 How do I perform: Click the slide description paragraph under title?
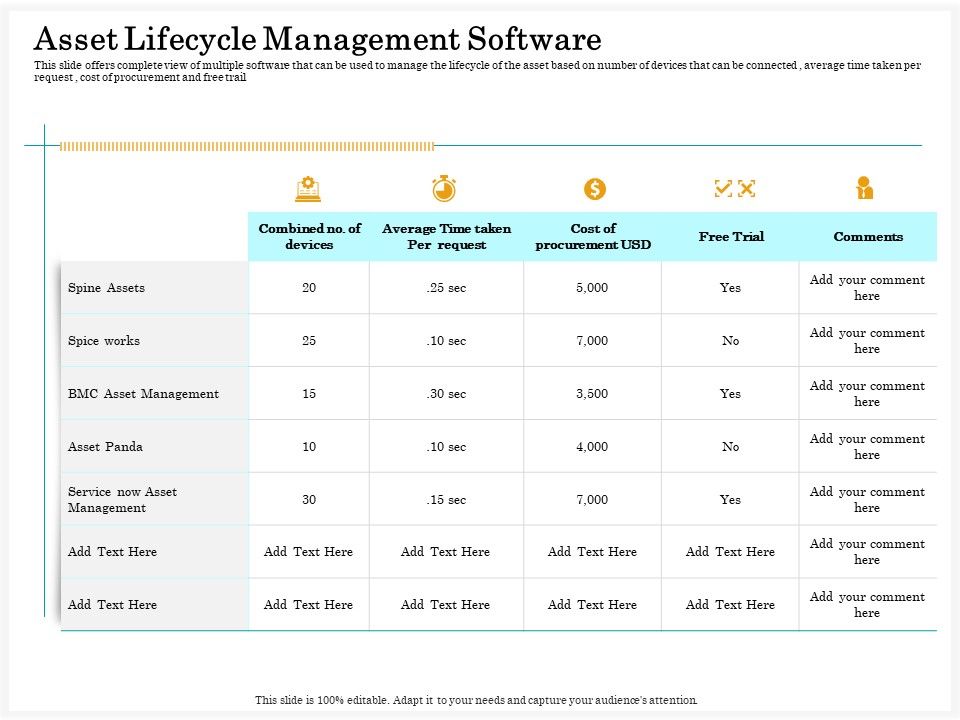(x=478, y=71)
